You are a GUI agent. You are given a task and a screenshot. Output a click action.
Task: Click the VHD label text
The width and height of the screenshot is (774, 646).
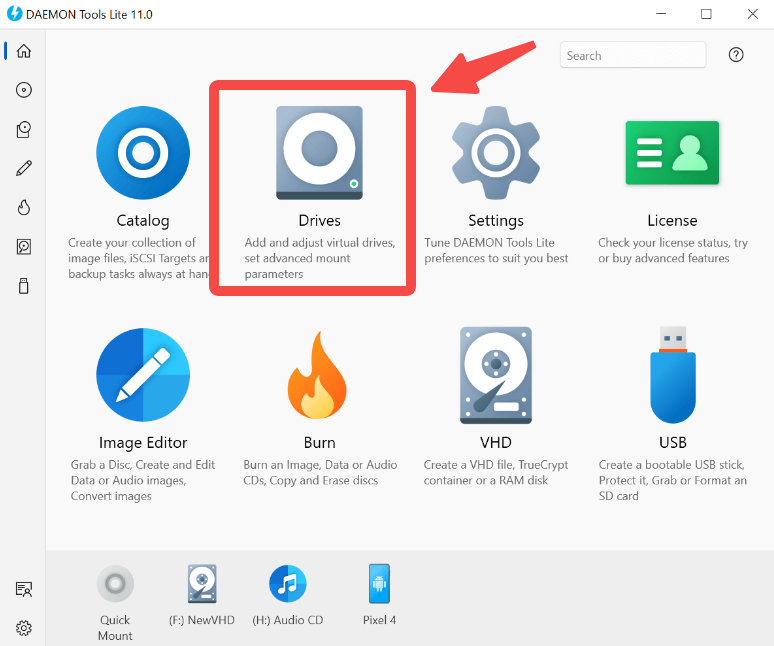click(x=496, y=442)
